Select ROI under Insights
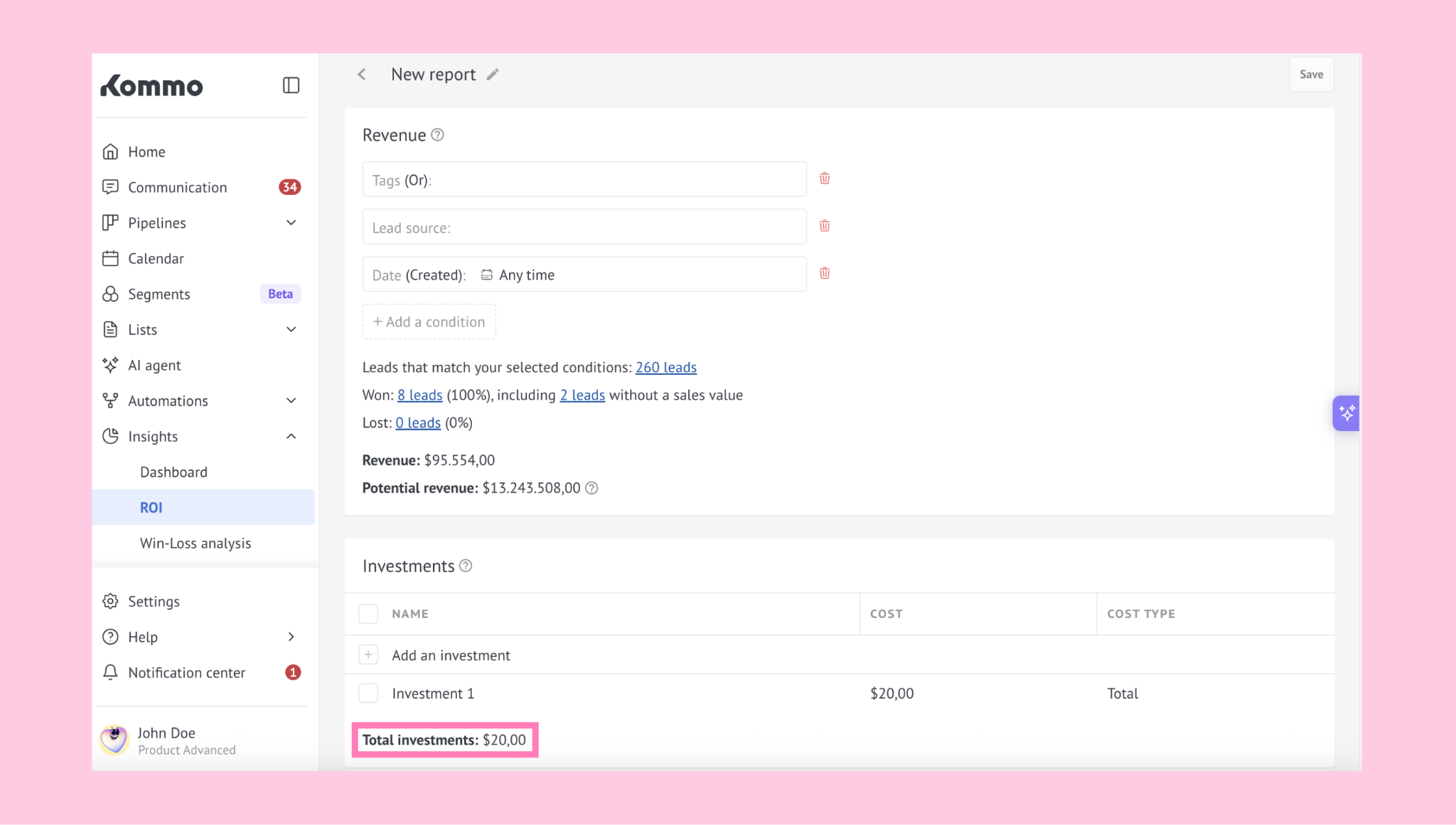This screenshot has width=1456, height=825. click(x=203, y=507)
